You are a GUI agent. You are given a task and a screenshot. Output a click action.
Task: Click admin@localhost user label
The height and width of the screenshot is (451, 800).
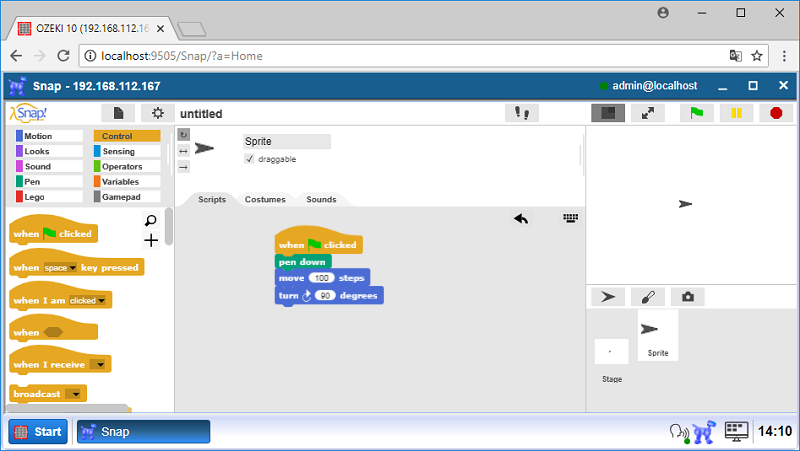[x=654, y=86]
